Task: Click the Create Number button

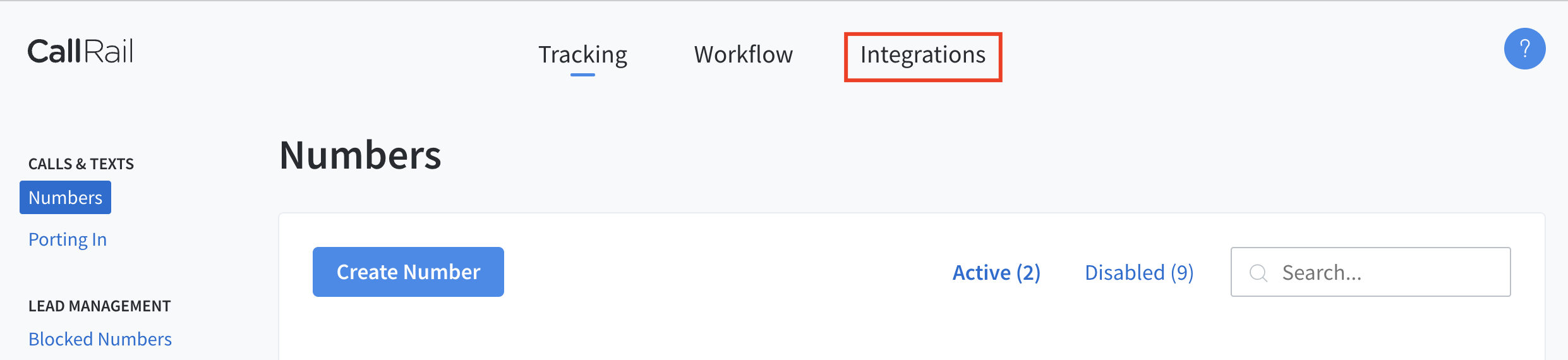Action: (408, 272)
